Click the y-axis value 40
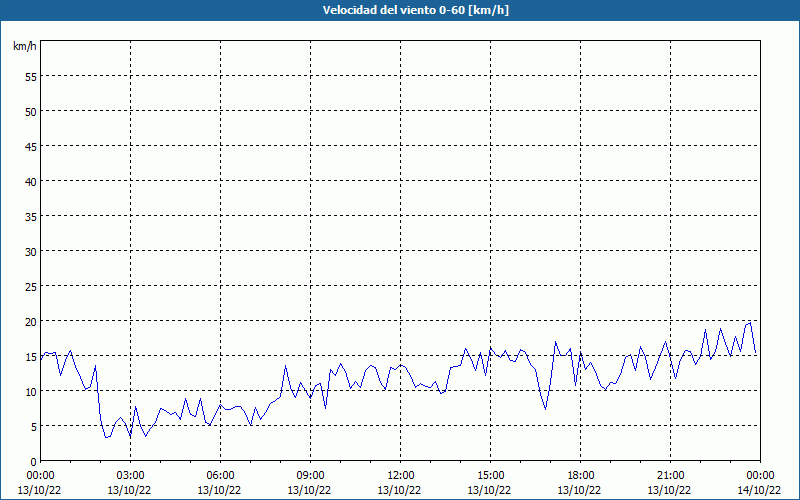The height and width of the screenshot is (500, 800). (31, 182)
